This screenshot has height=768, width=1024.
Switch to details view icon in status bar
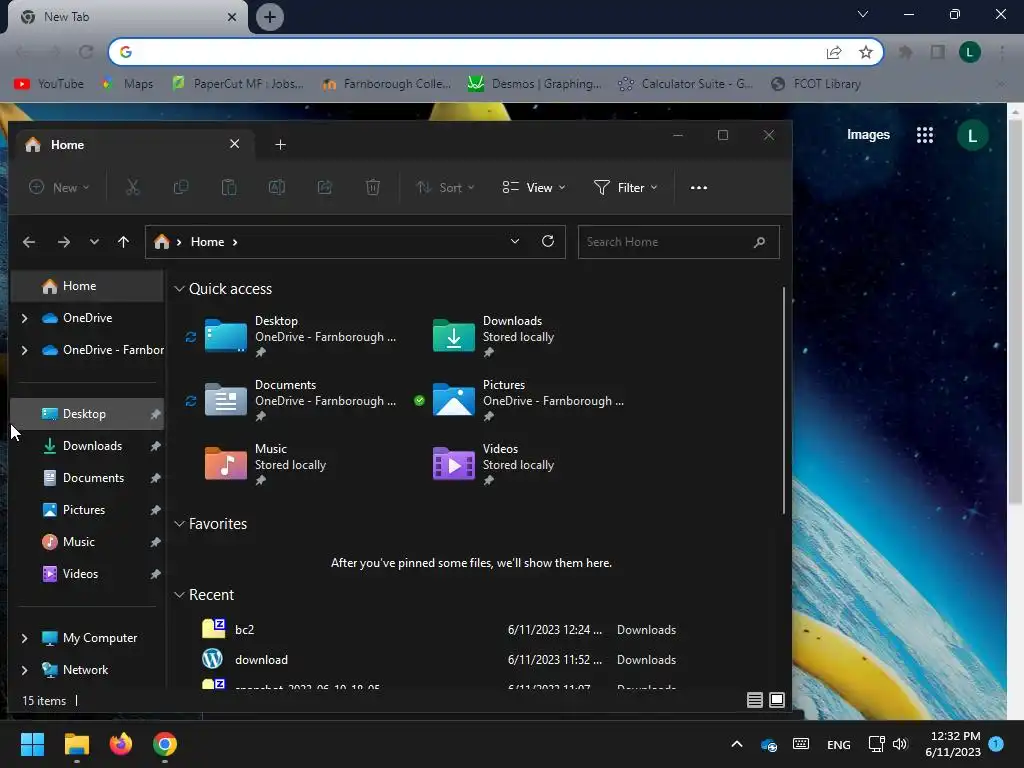pos(755,700)
